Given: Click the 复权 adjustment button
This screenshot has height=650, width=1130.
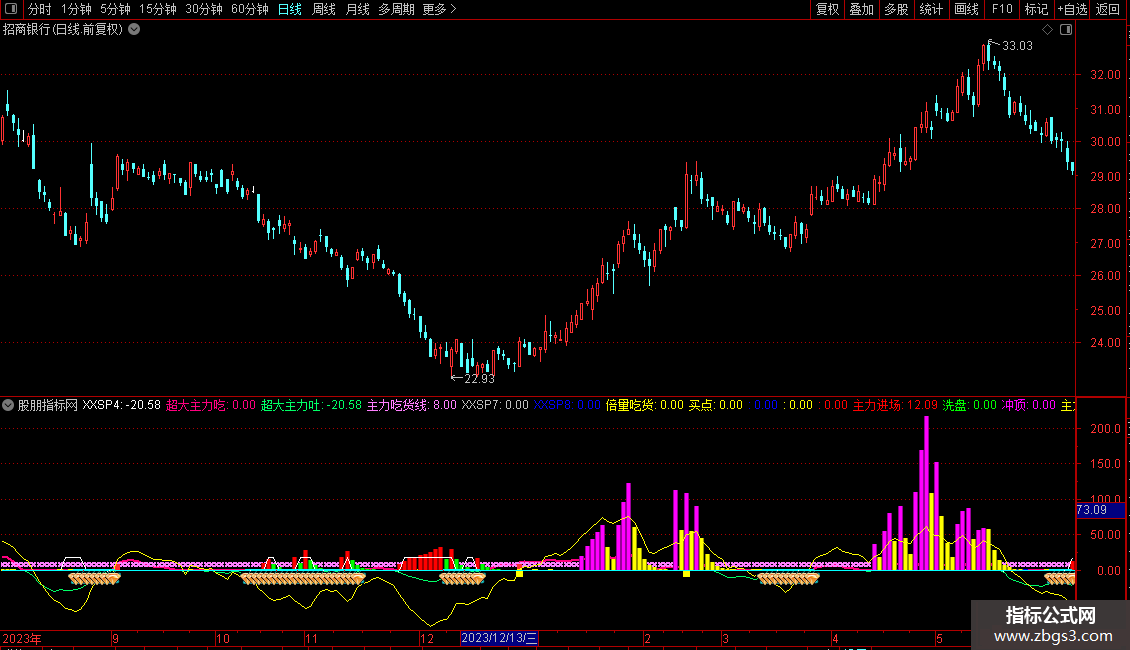Looking at the screenshot, I should click(x=827, y=10).
